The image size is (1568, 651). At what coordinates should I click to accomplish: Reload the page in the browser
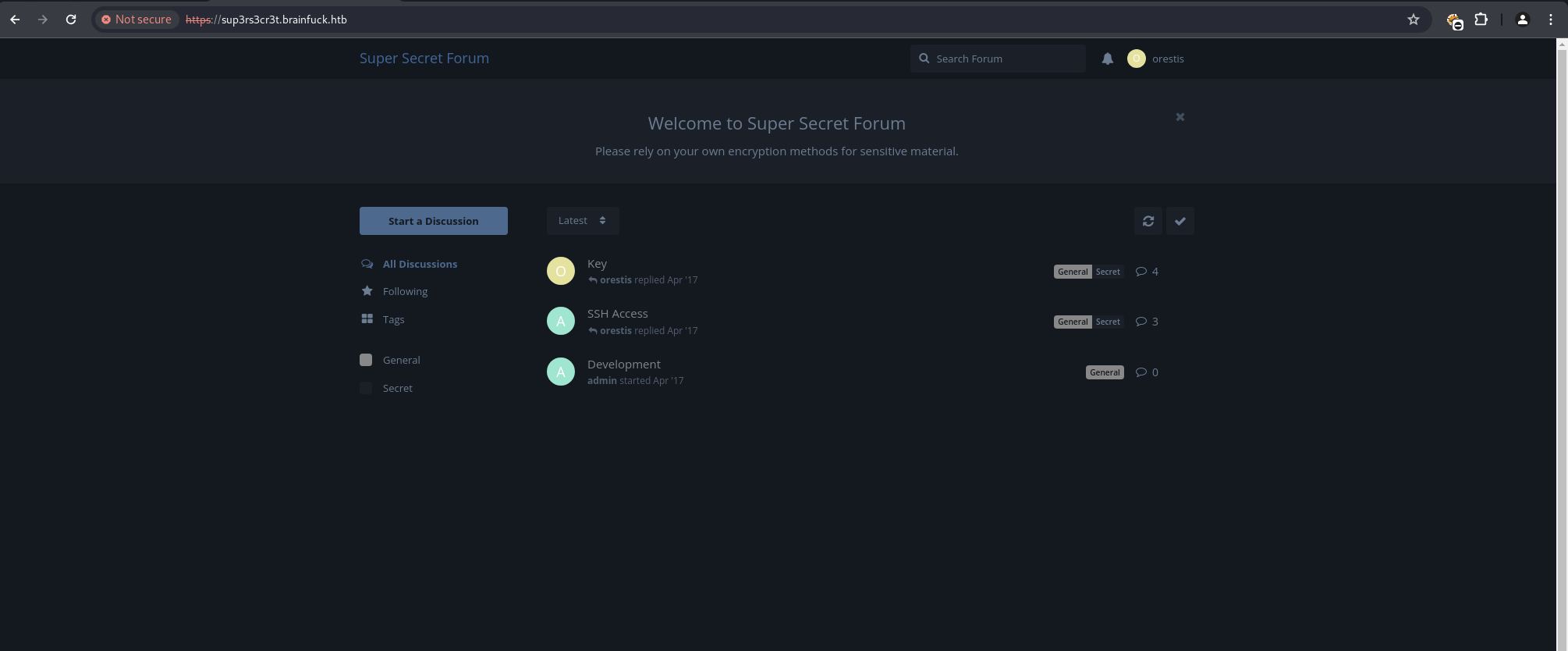coord(71,20)
